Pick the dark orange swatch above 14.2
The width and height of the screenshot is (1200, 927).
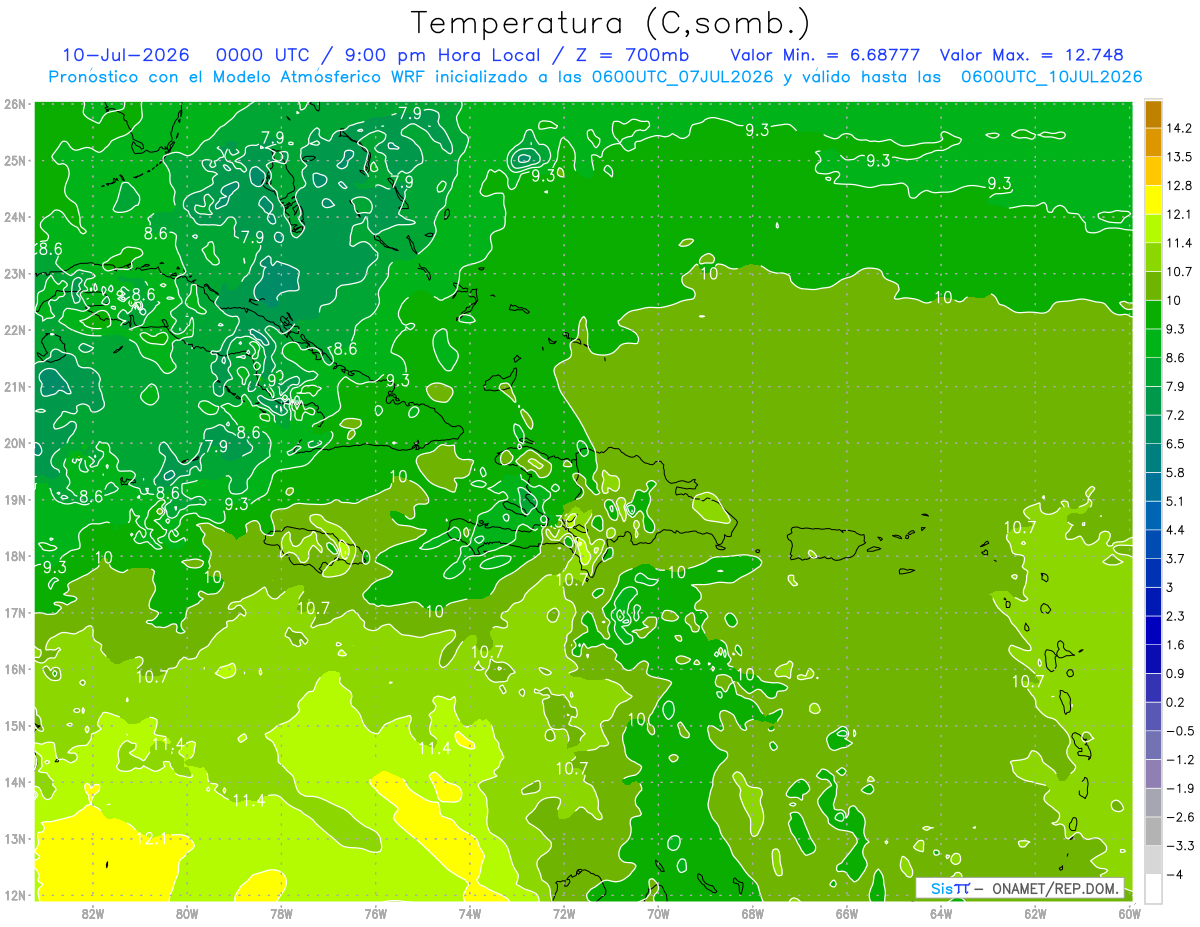1153,114
